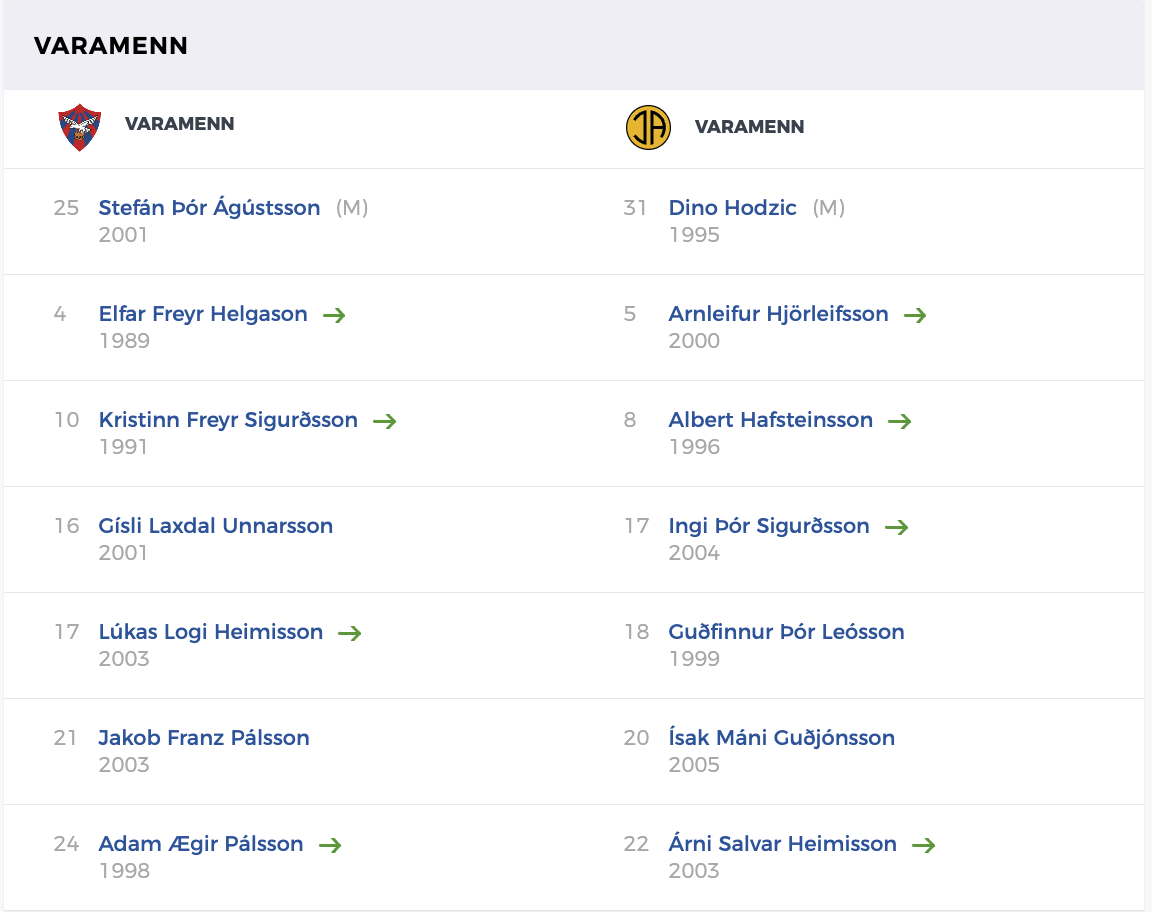The width and height of the screenshot is (1152, 912).
Task: Click the ÍA VARAMENN column heading
Action: pyautogui.click(x=749, y=127)
